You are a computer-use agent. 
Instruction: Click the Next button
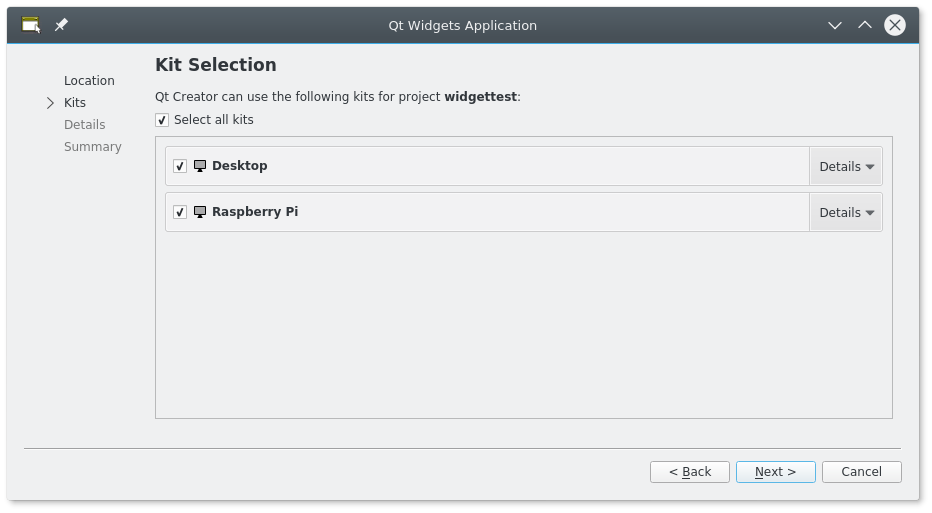pos(775,472)
